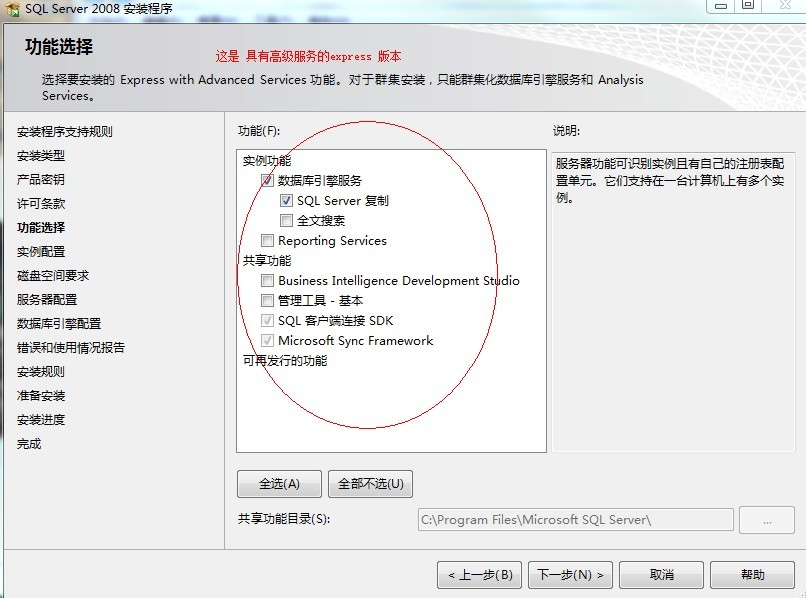The height and width of the screenshot is (598, 806).
Task: Select 错误和使用情况报告 step in sidebar
Action: [x=70, y=348]
